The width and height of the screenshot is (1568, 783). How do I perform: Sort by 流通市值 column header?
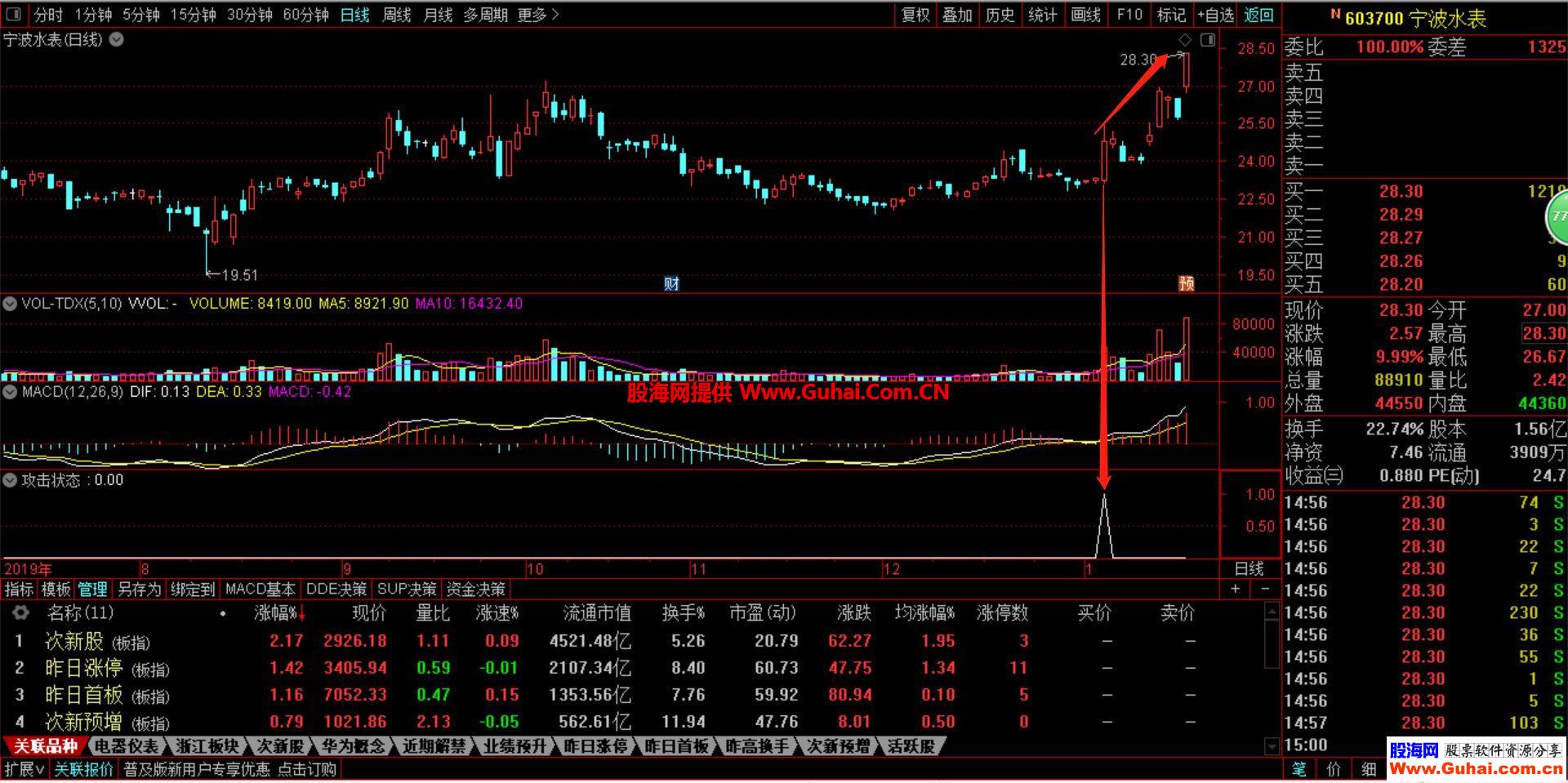pyautogui.click(x=597, y=613)
